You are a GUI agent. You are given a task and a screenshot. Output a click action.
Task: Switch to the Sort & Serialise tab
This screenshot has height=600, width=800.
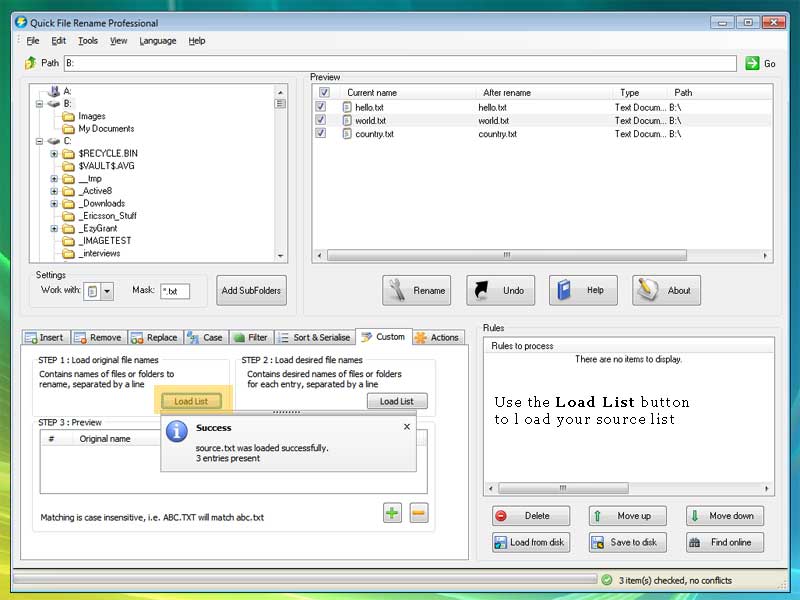[315, 338]
